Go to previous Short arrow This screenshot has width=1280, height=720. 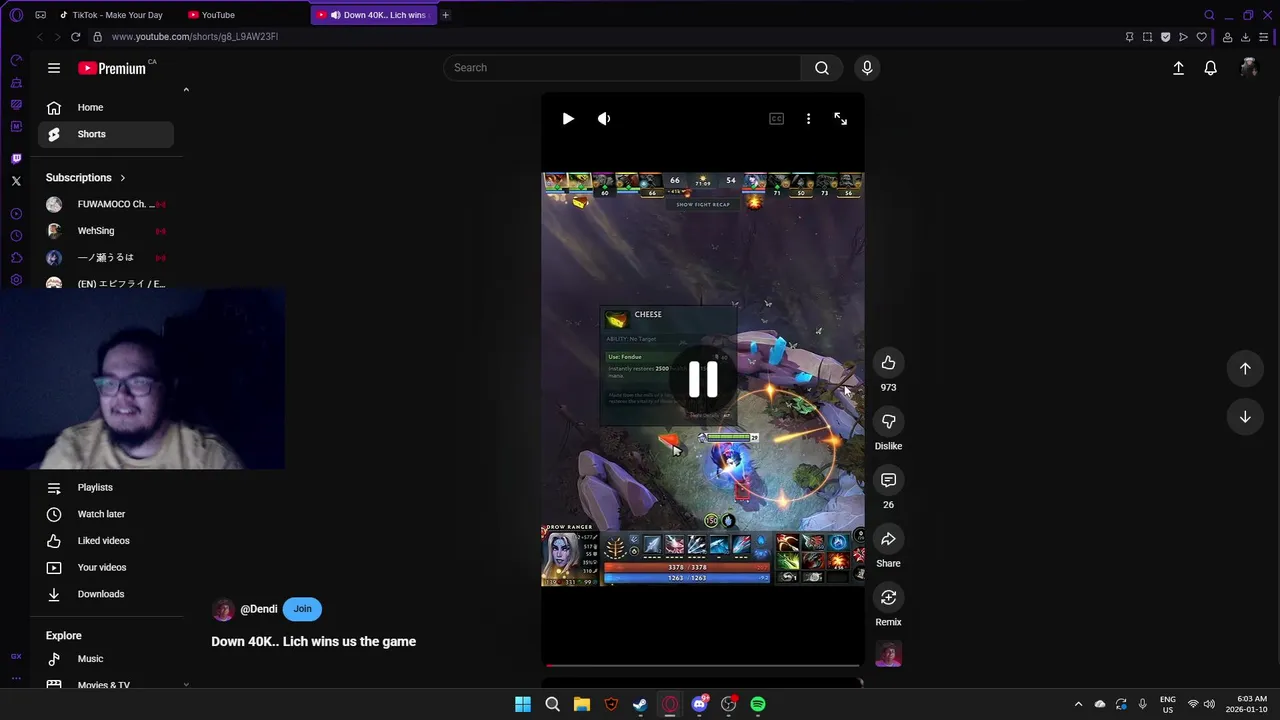coord(1245,368)
